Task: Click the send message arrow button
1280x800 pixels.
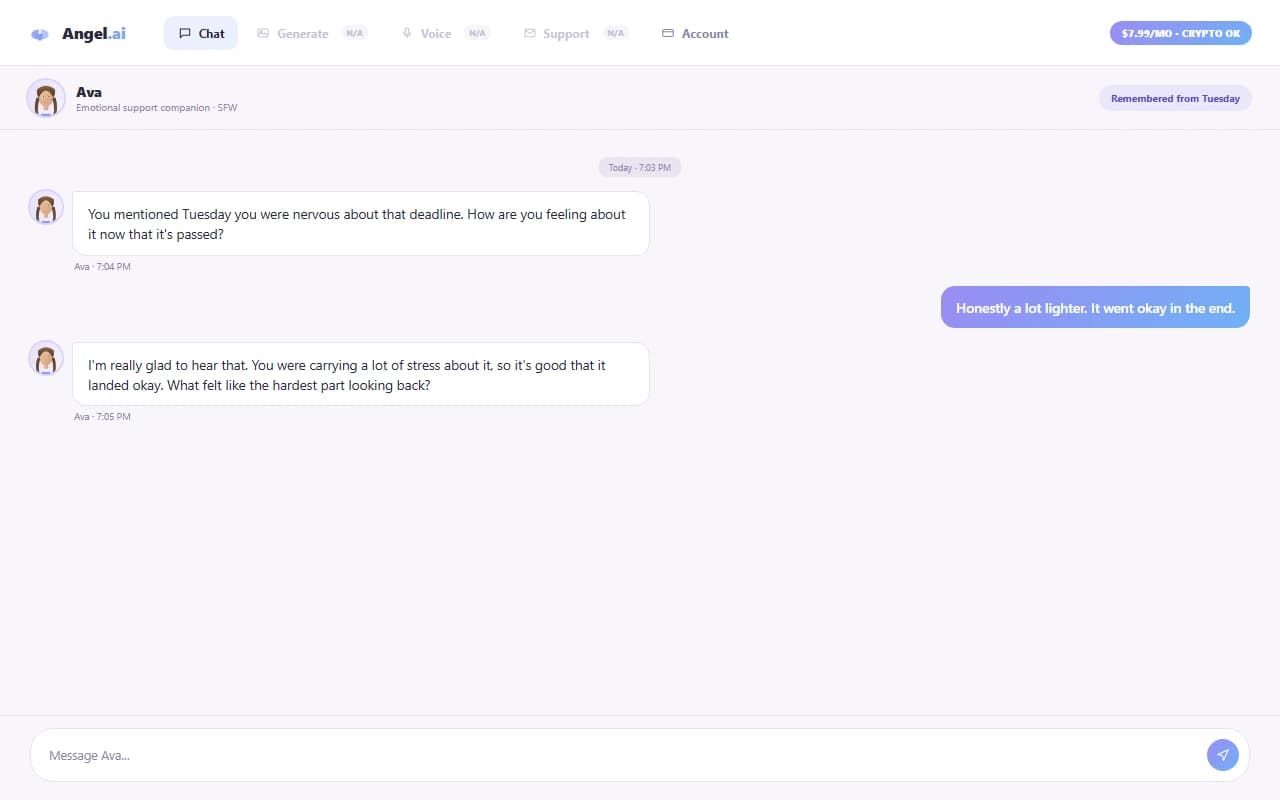Action: (1223, 755)
